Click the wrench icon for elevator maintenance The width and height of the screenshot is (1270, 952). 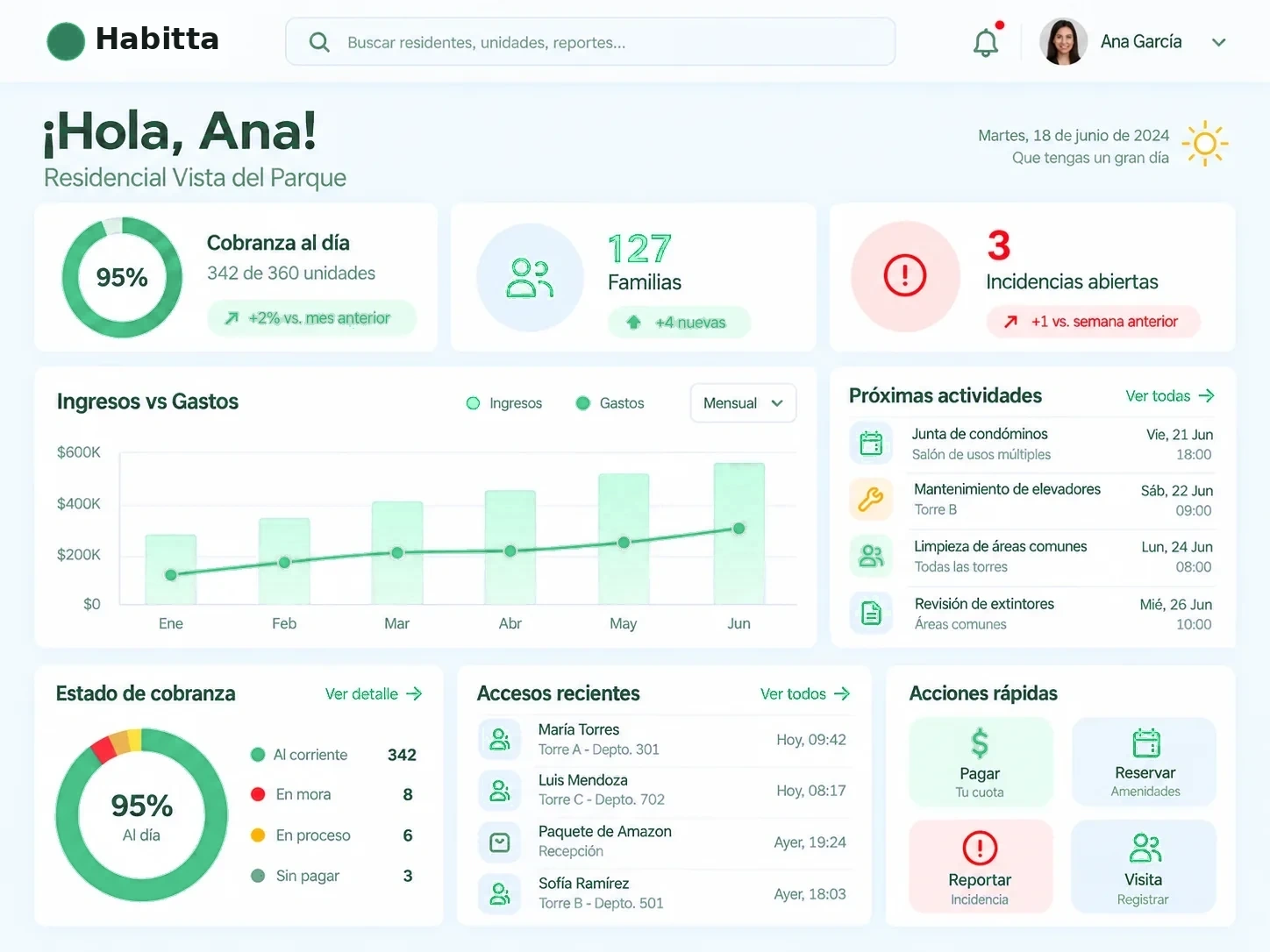pyautogui.click(x=871, y=499)
